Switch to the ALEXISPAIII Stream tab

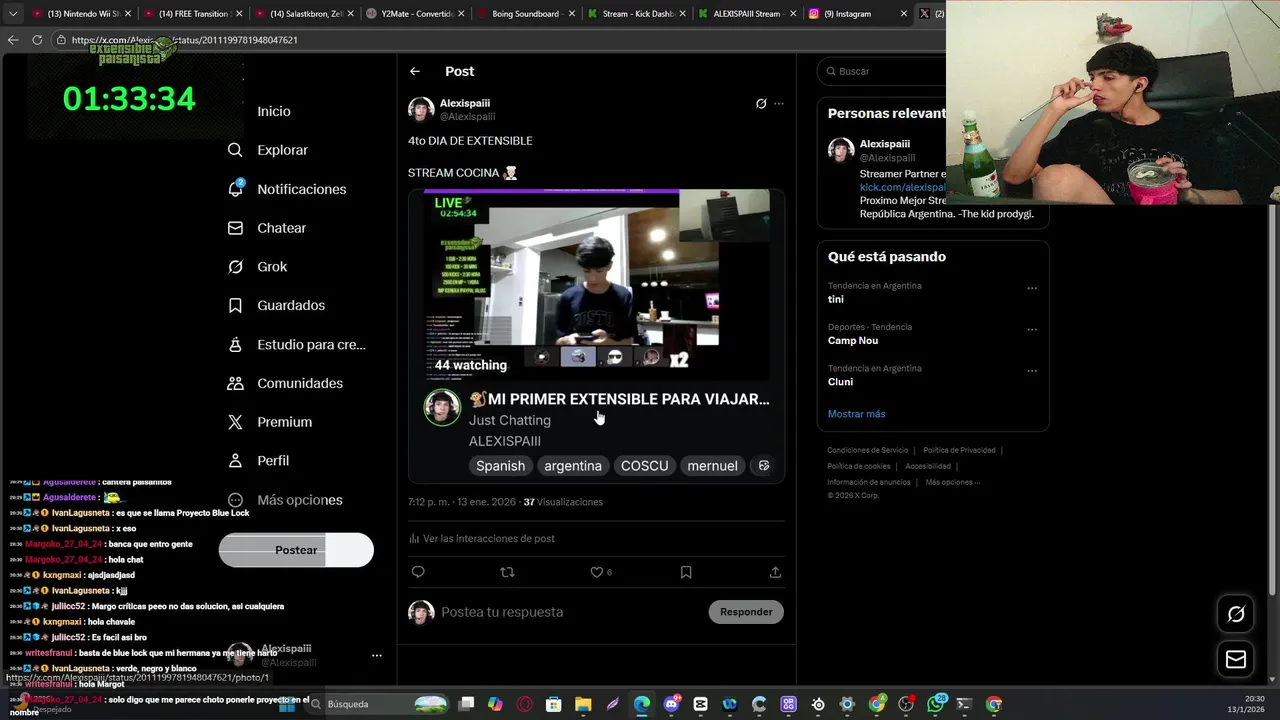745,14
